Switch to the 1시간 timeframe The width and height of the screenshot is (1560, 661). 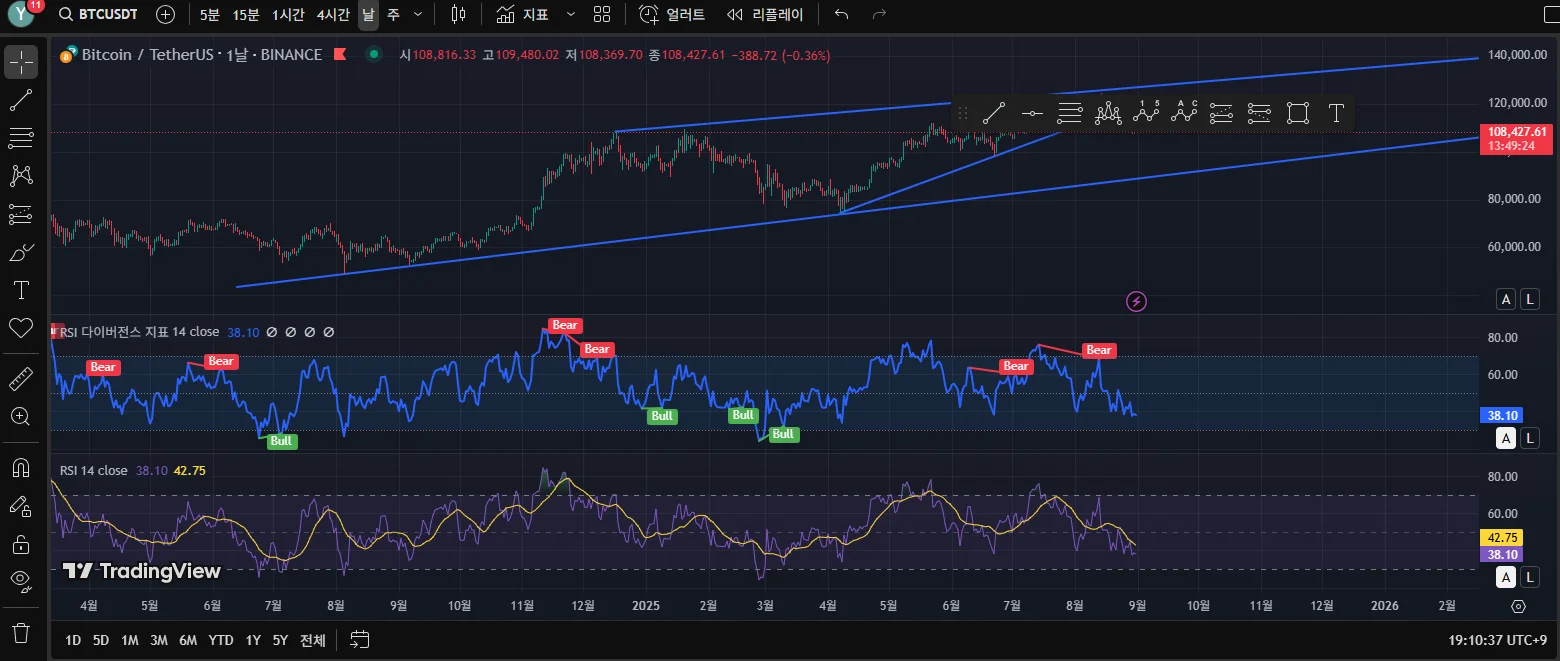[288, 15]
